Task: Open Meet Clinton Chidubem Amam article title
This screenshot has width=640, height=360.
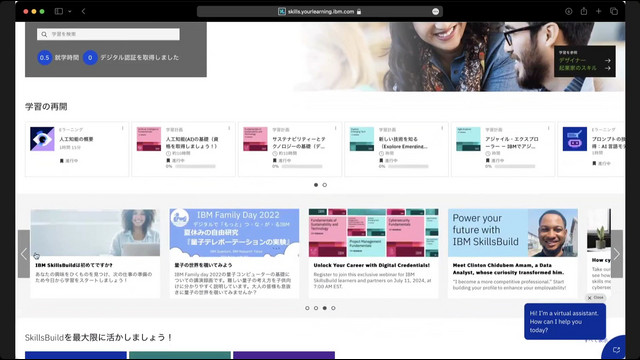Action: 508,269
